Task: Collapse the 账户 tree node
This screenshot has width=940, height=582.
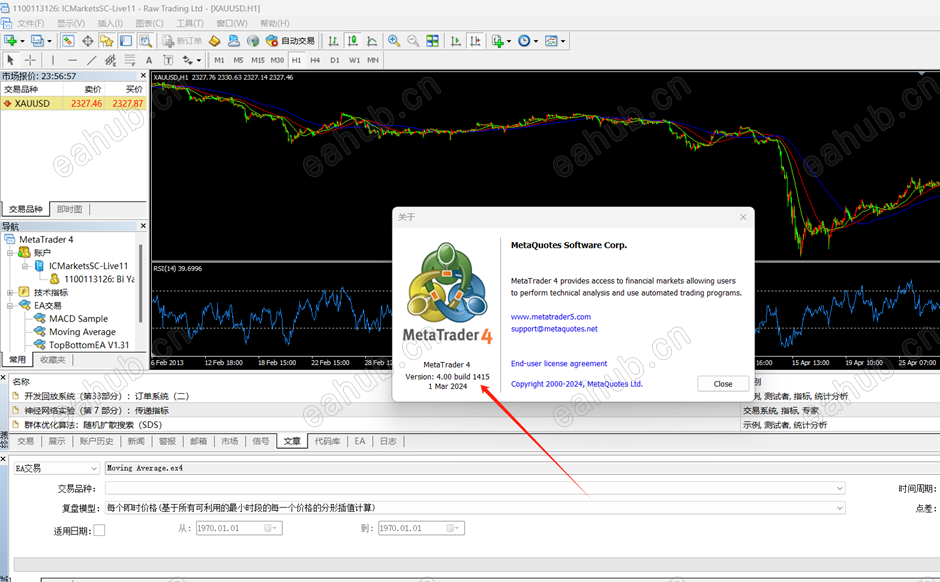Action: tap(10, 253)
